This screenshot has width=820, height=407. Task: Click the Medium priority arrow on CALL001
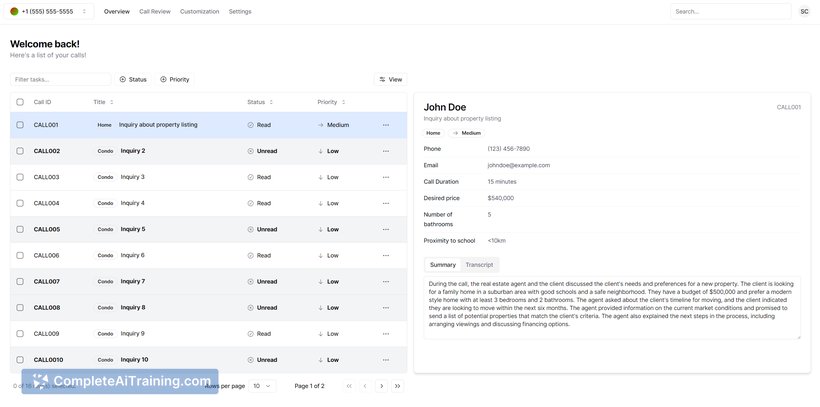[x=321, y=125]
